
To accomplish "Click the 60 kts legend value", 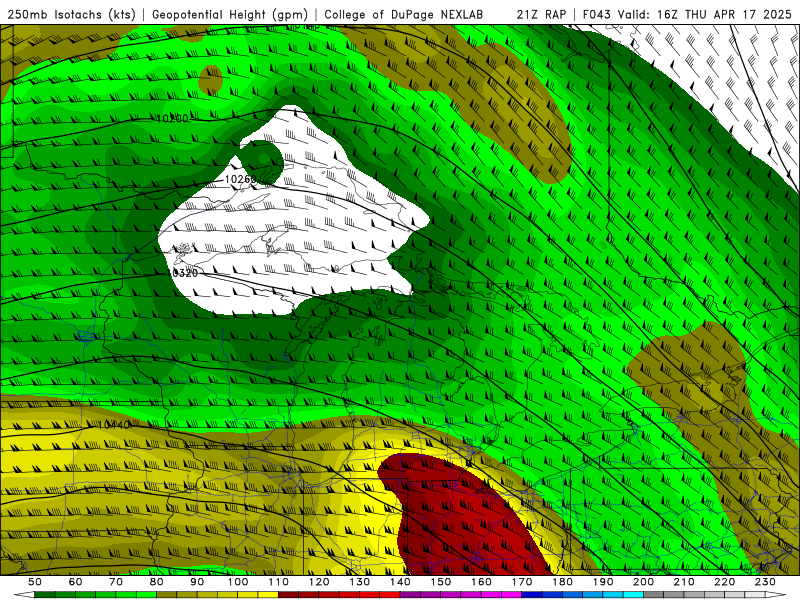I will (x=76, y=582).
